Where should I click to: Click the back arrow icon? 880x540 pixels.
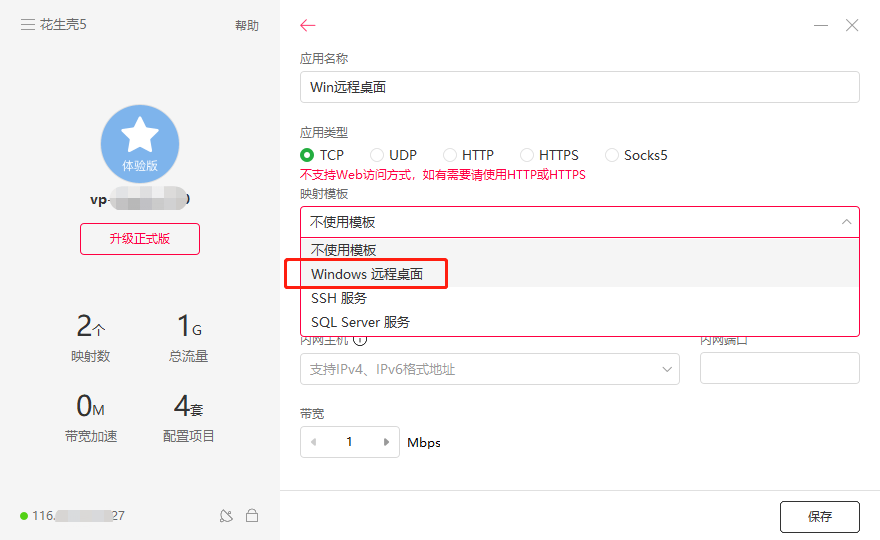click(x=308, y=26)
